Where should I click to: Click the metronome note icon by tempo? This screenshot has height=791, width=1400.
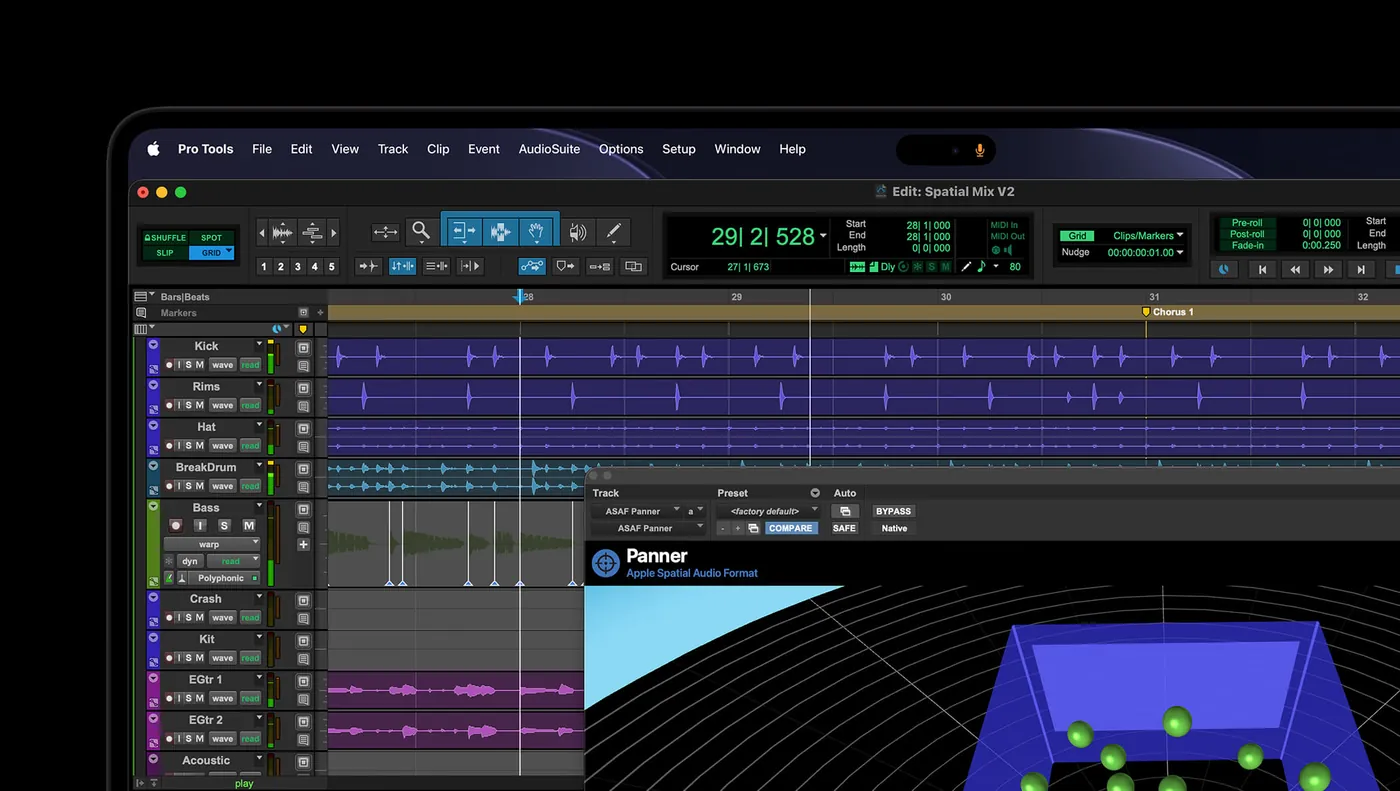pos(980,267)
